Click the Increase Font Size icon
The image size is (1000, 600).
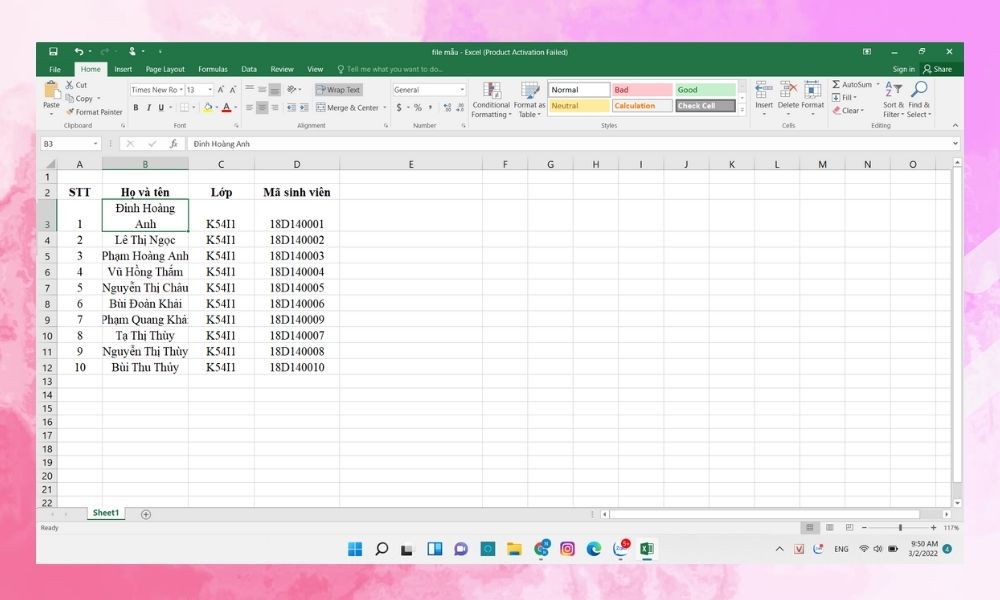[x=220, y=90]
